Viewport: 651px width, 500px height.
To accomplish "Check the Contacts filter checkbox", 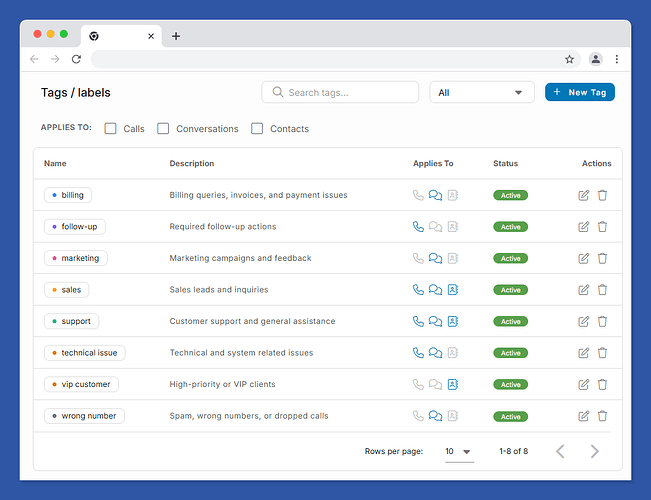I will (257, 128).
